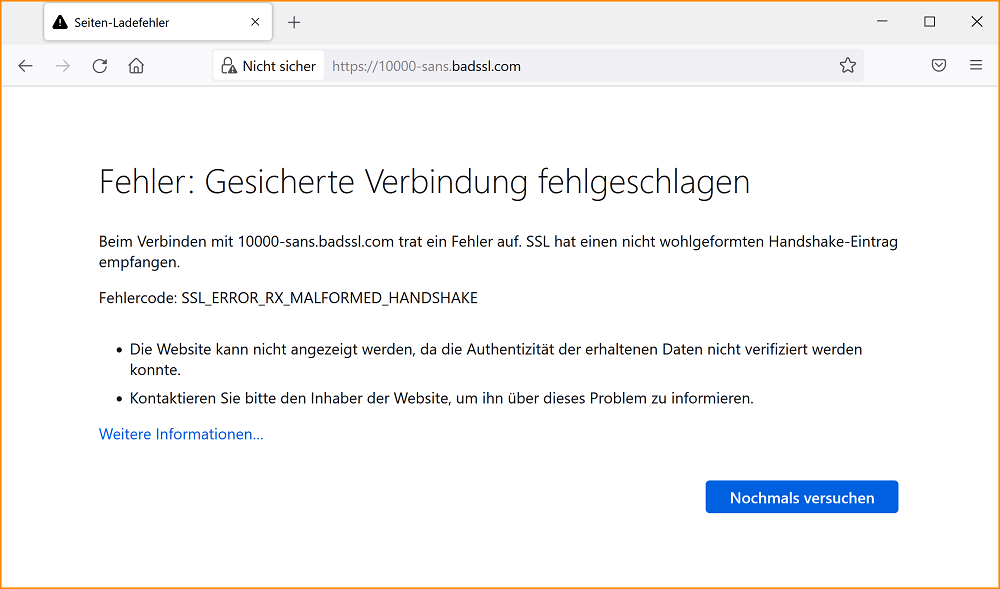Click the warning triangle in the tab
Image resolution: width=1000 pixels, height=589 pixels.
coord(60,22)
